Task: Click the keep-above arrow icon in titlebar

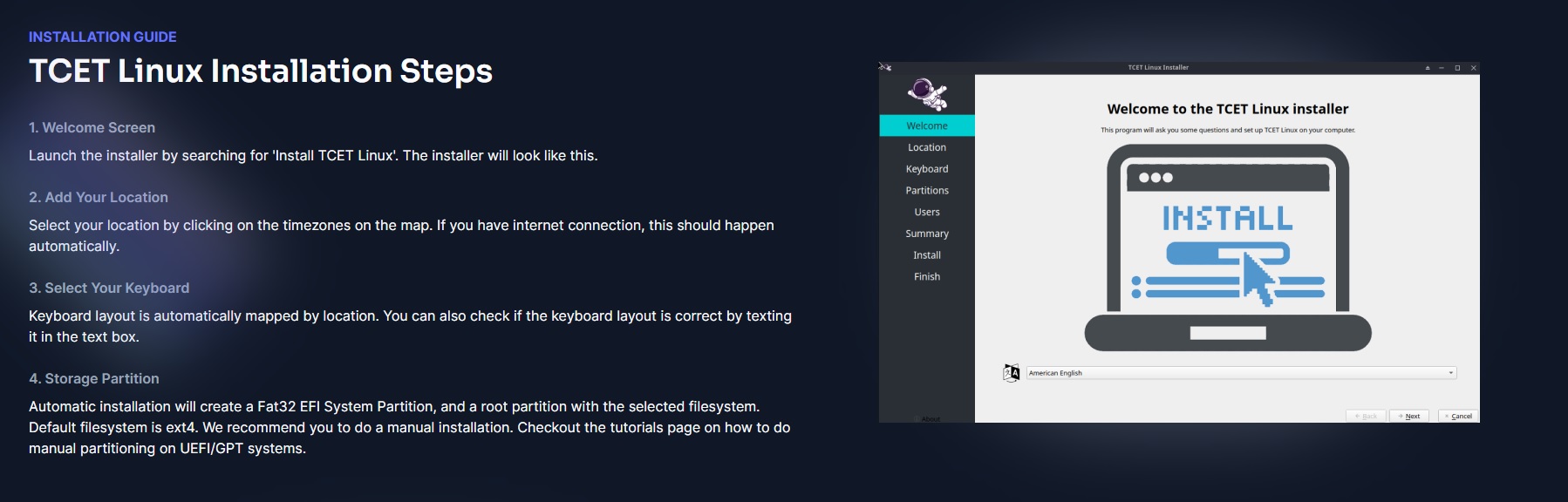Action: point(1428,67)
